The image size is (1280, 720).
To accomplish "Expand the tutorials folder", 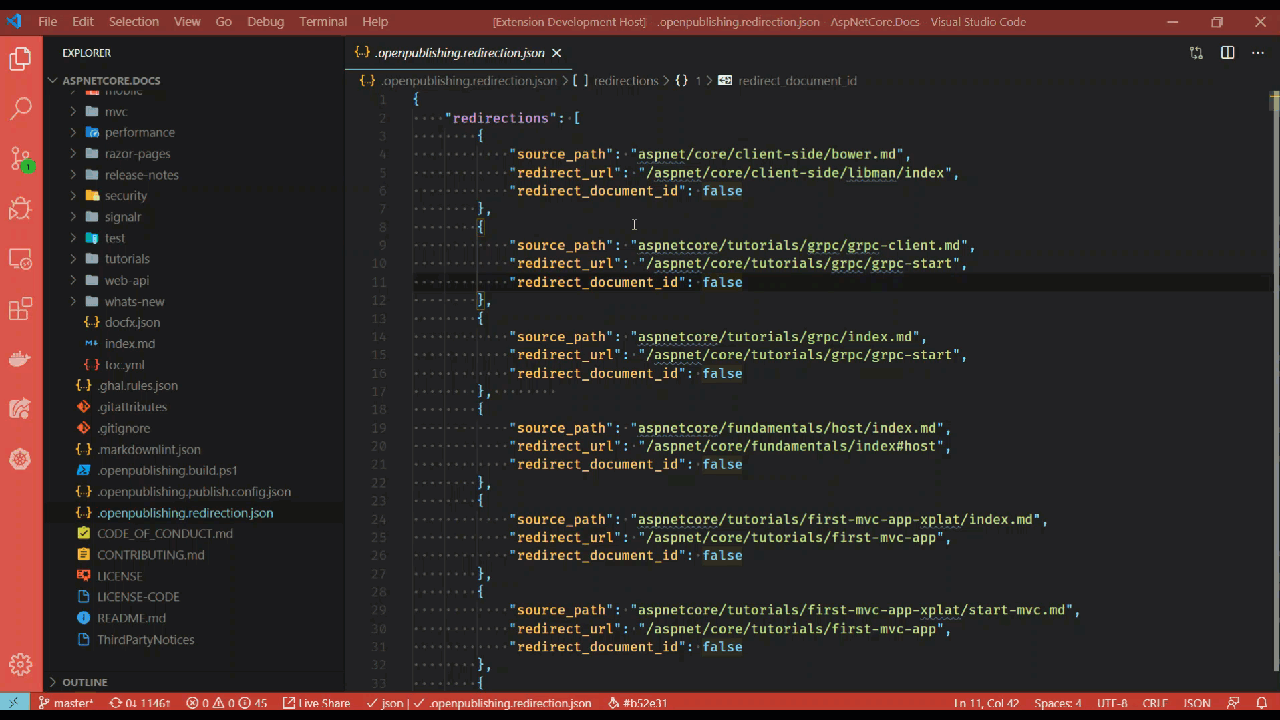I will tap(127, 259).
